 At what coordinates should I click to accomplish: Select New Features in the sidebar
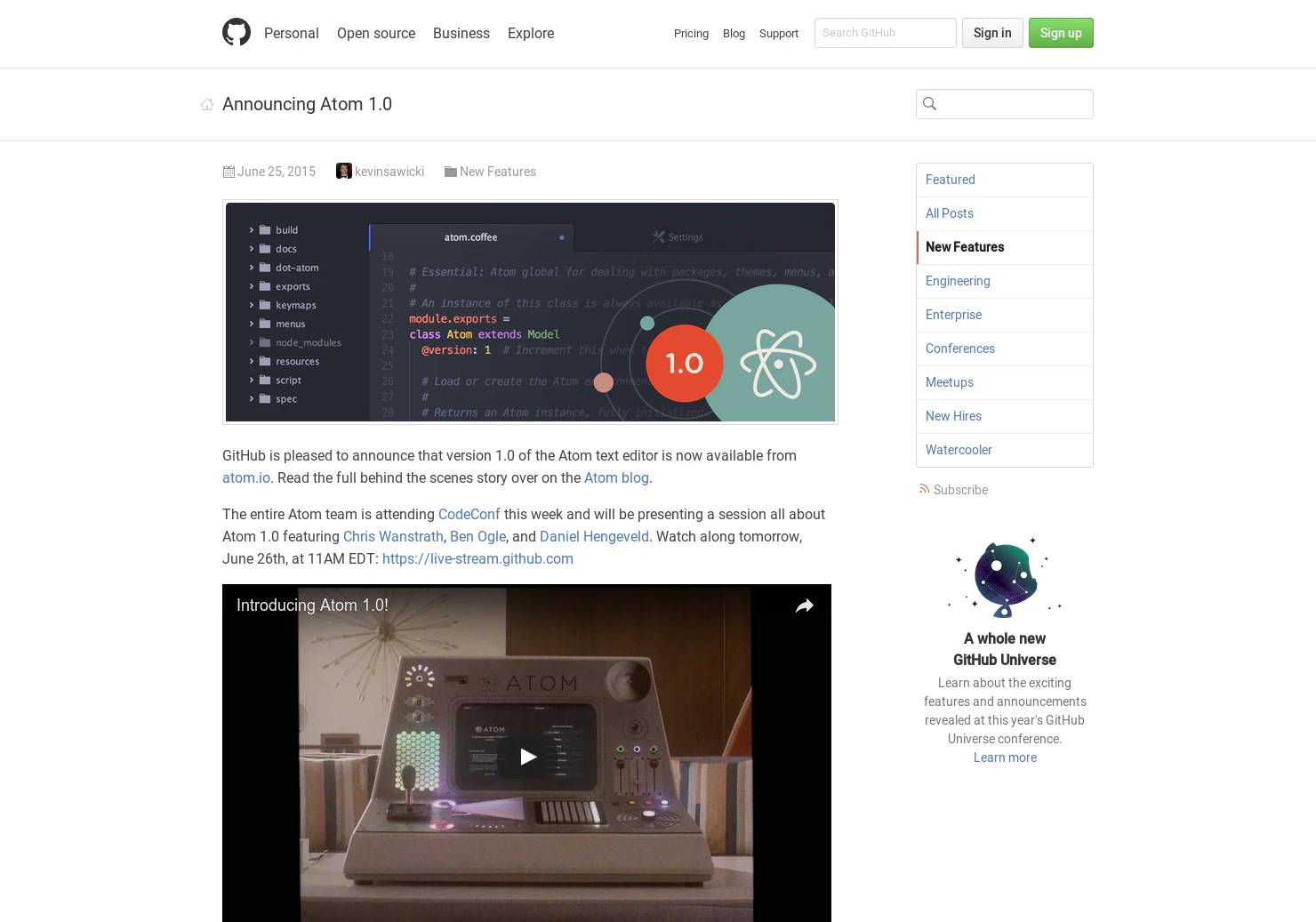1005,247
